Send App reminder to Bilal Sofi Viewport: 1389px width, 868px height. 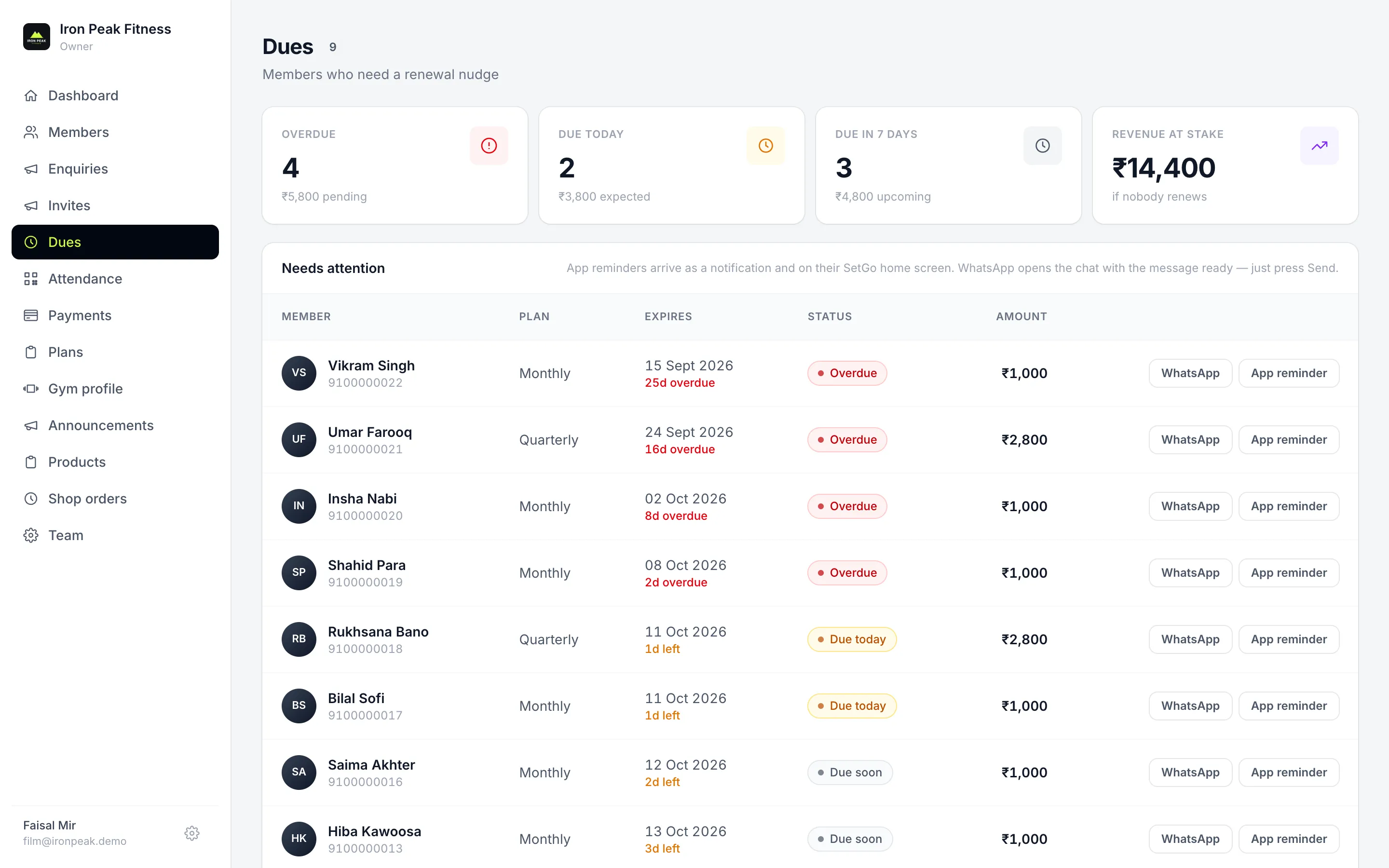1289,706
